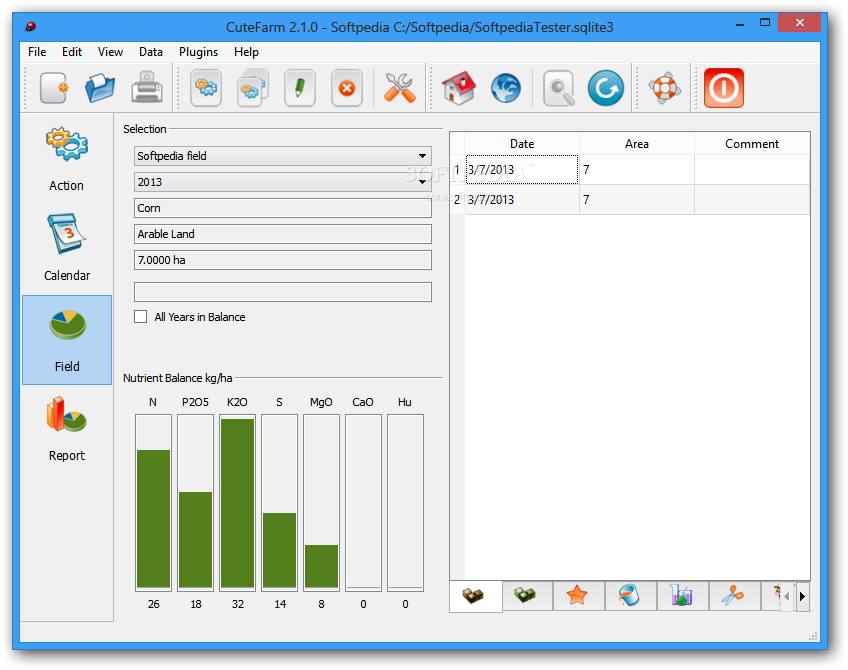Image resolution: width=848 pixels, height=670 pixels.
Task: Click the green pencil edit icon
Action: (x=300, y=88)
